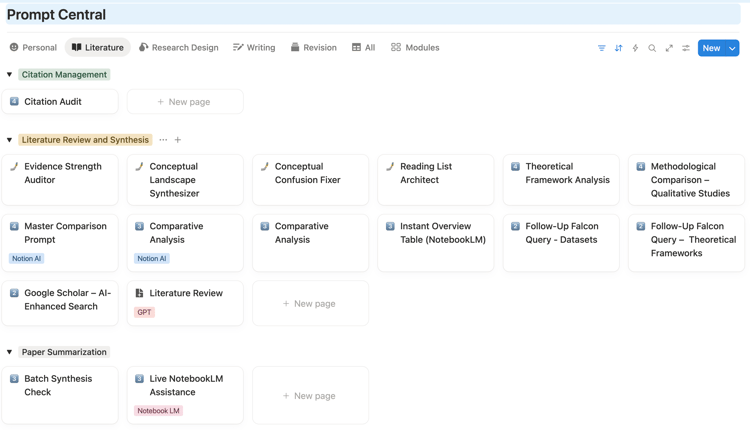Add a New page under Citation Management

[x=185, y=102]
